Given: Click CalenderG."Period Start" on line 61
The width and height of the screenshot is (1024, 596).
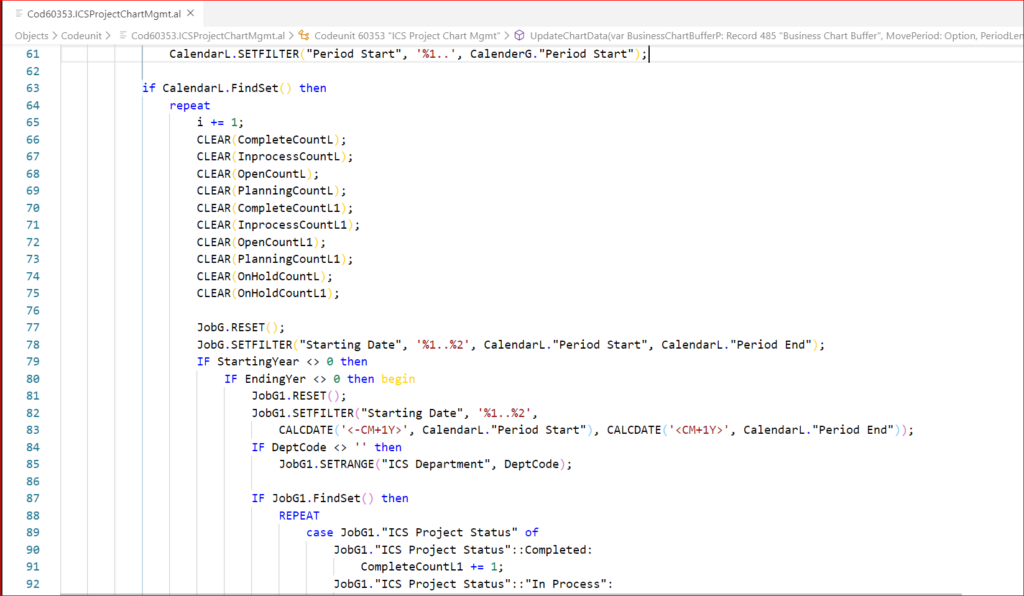Looking at the screenshot, I should click(552, 54).
